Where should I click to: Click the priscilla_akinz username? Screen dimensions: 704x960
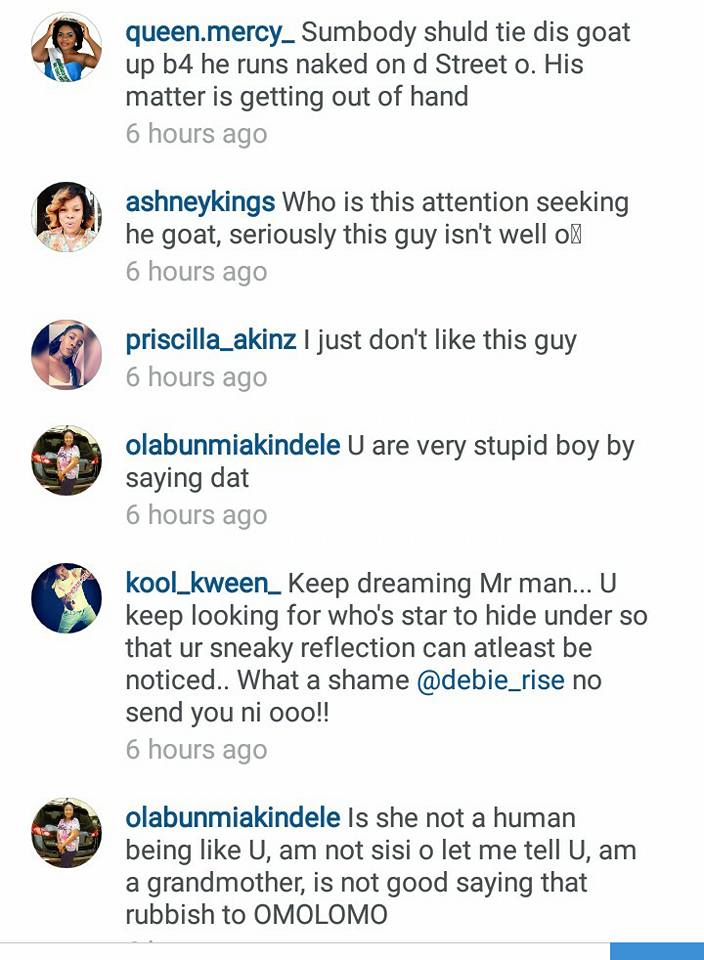tap(211, 340)
